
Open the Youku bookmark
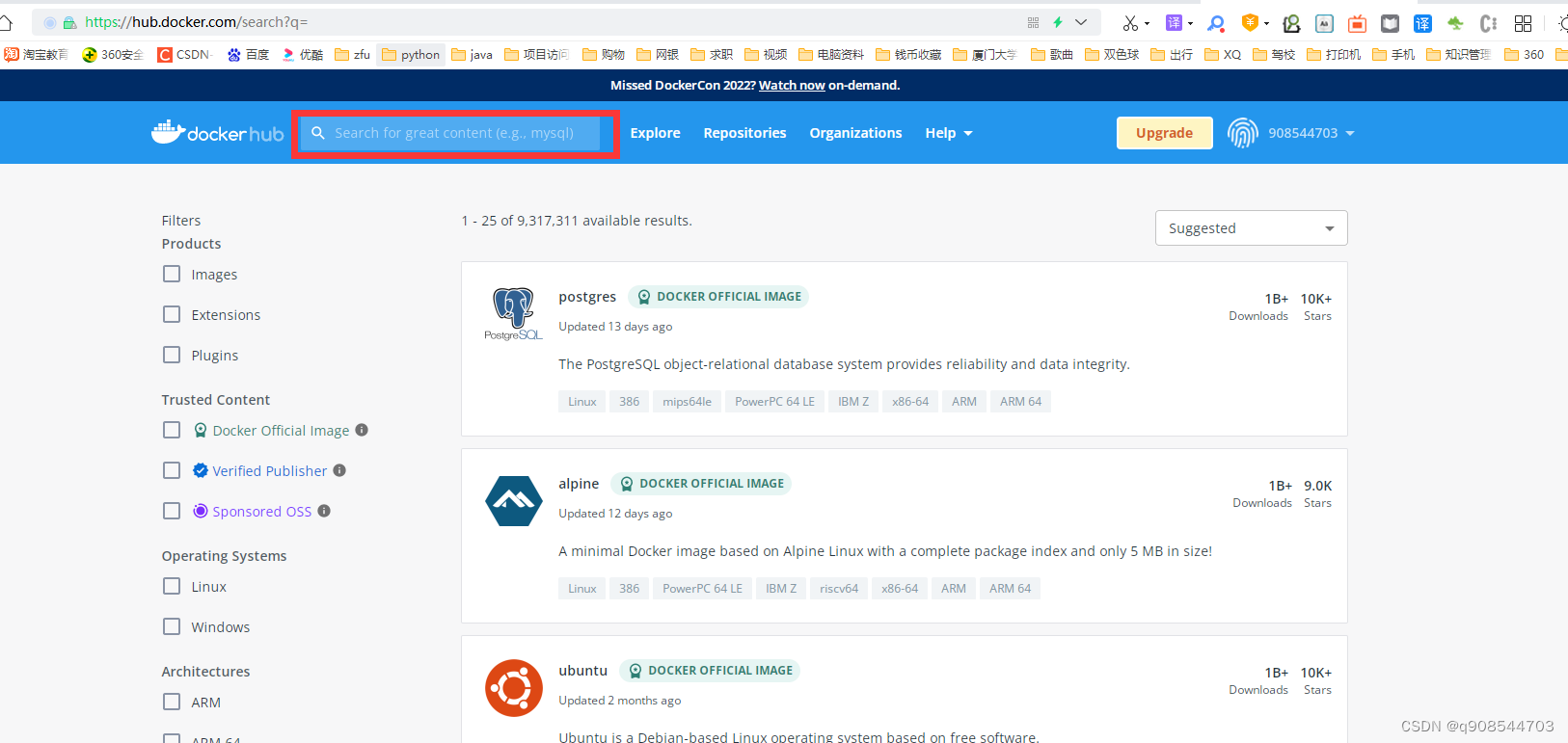click(x=303, y=55)
